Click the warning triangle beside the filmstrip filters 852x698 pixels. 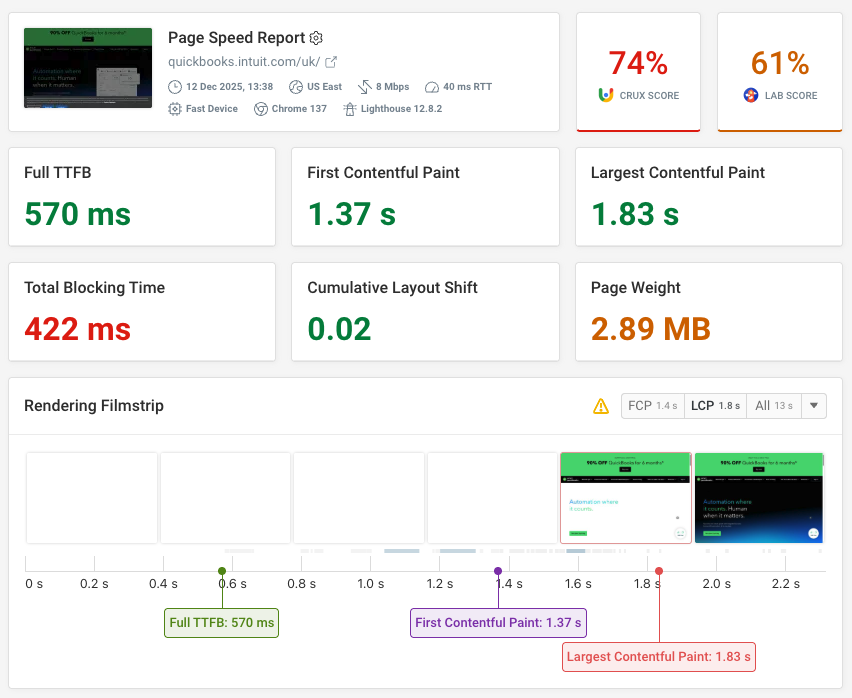pos(601,406)
